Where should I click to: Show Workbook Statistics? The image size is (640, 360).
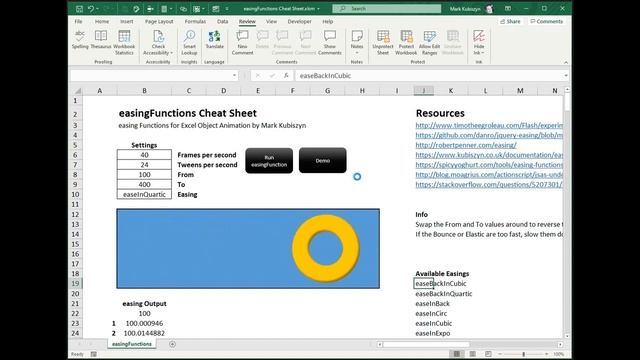pyautogui.click(x=124, y=42)
